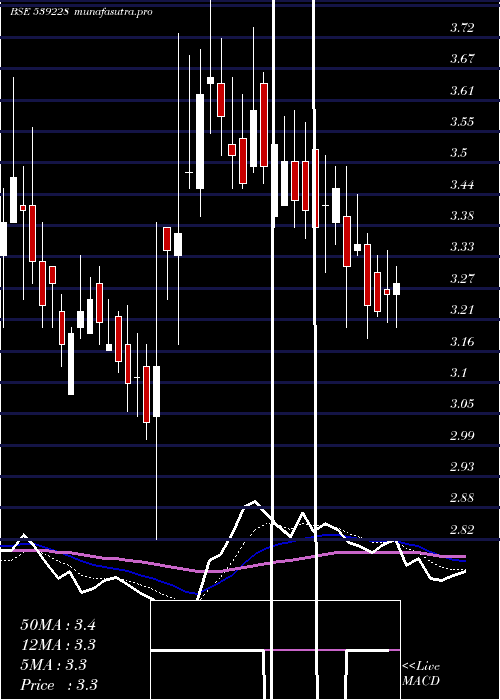The width and height of the screenshot is (500, 700).
Task: Select the 3.33 price axis label
Action: point(462,247)
